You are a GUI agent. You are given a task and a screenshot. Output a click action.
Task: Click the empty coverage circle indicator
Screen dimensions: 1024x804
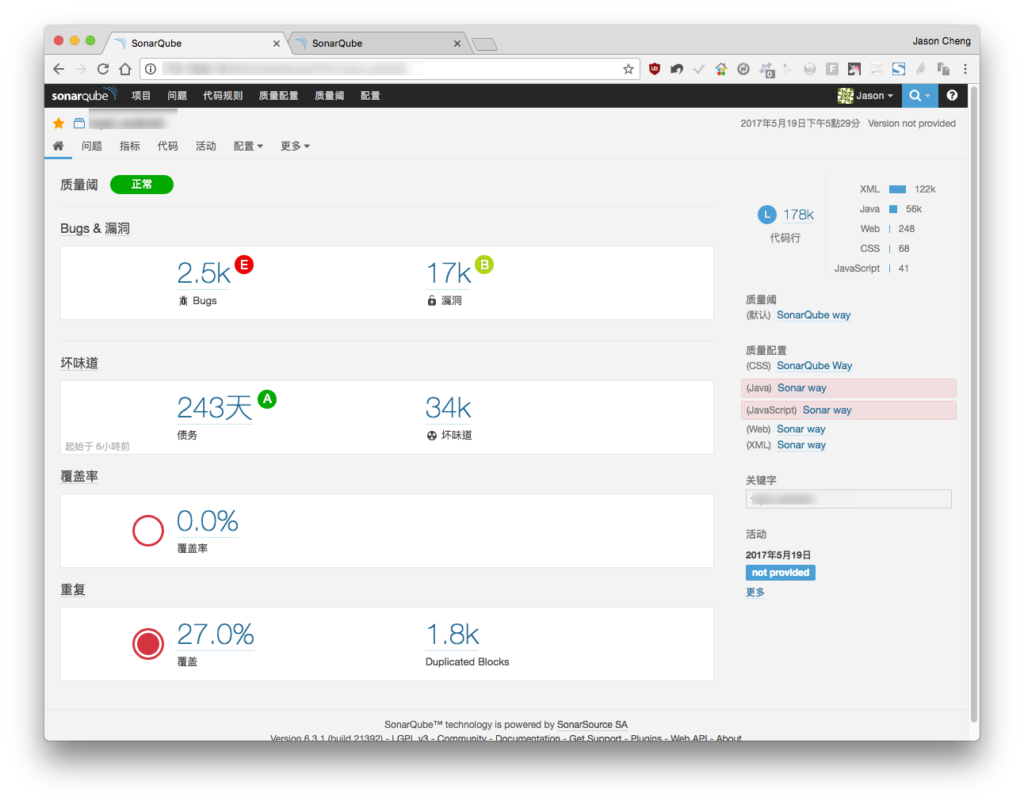tap(148, 530)
